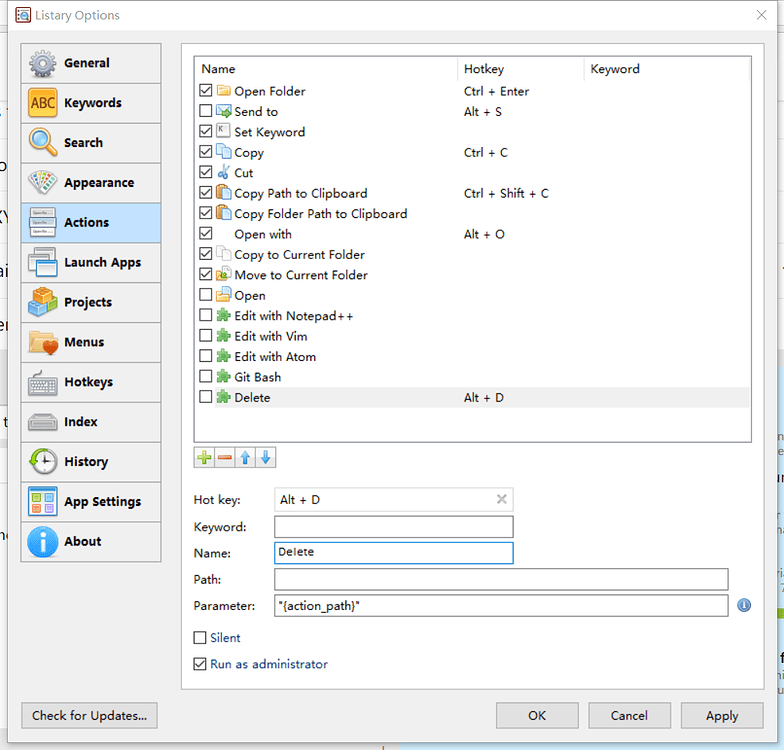Screen dimensions: 784x750
Task: Click the parameter info icon
Action: [743, 606]
